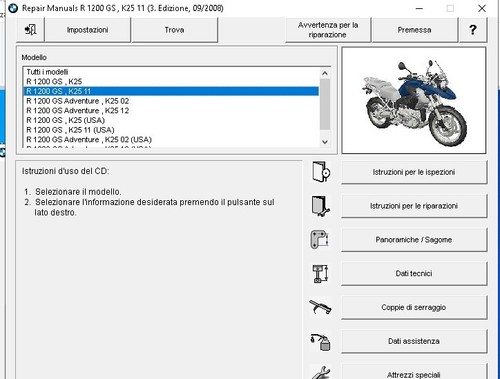500x379 pixels.
Task: Click the blue motorcycle image
Action: [x=414, y=101]
